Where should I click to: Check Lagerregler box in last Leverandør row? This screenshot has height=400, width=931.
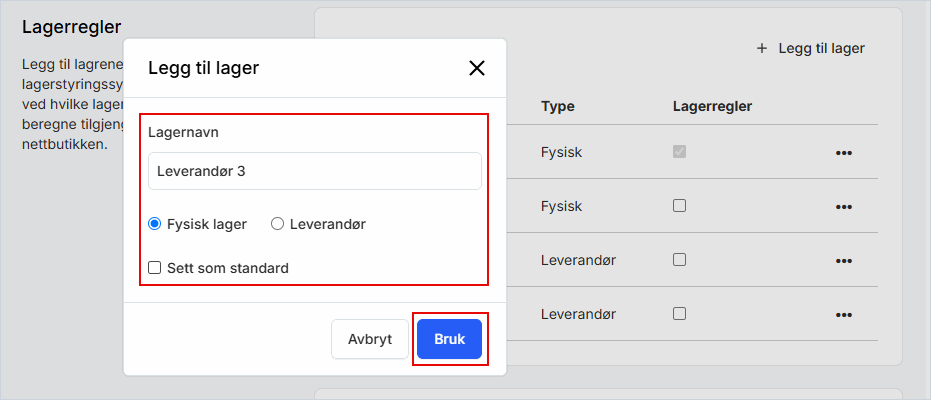680,313
